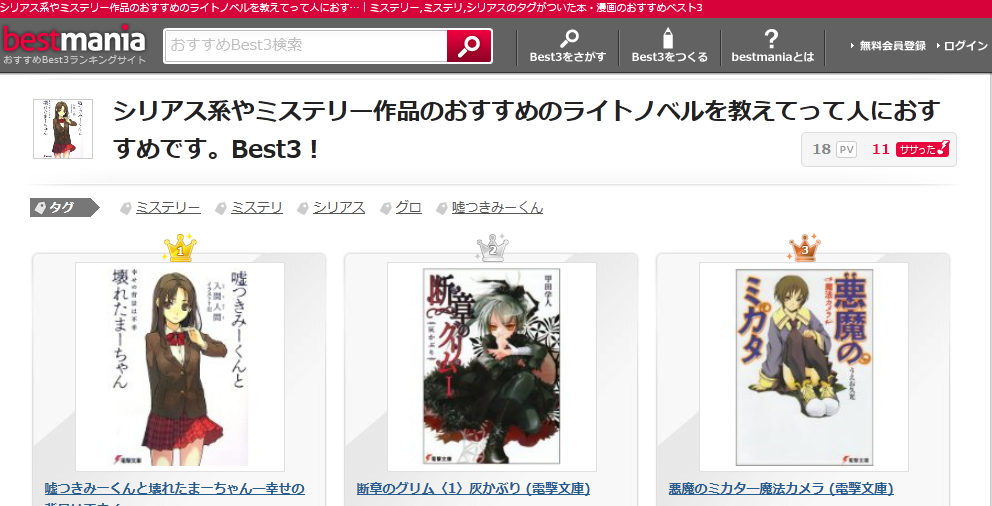
Task: Open Best3をつくる pencil icon
Action: click(x=669, y=39)
